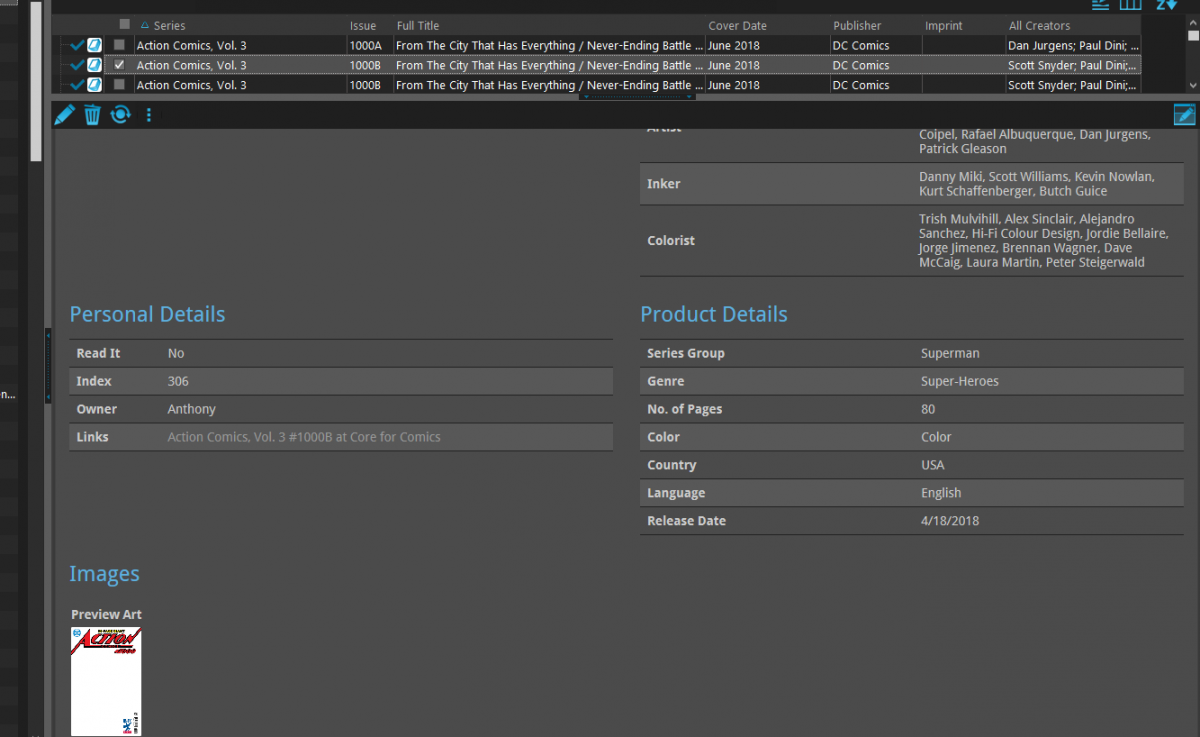Click the 'Dan Jurgens; Paul Dini' creators cell
This screenshot has height=737, width=1200.
pos(1073,45)
